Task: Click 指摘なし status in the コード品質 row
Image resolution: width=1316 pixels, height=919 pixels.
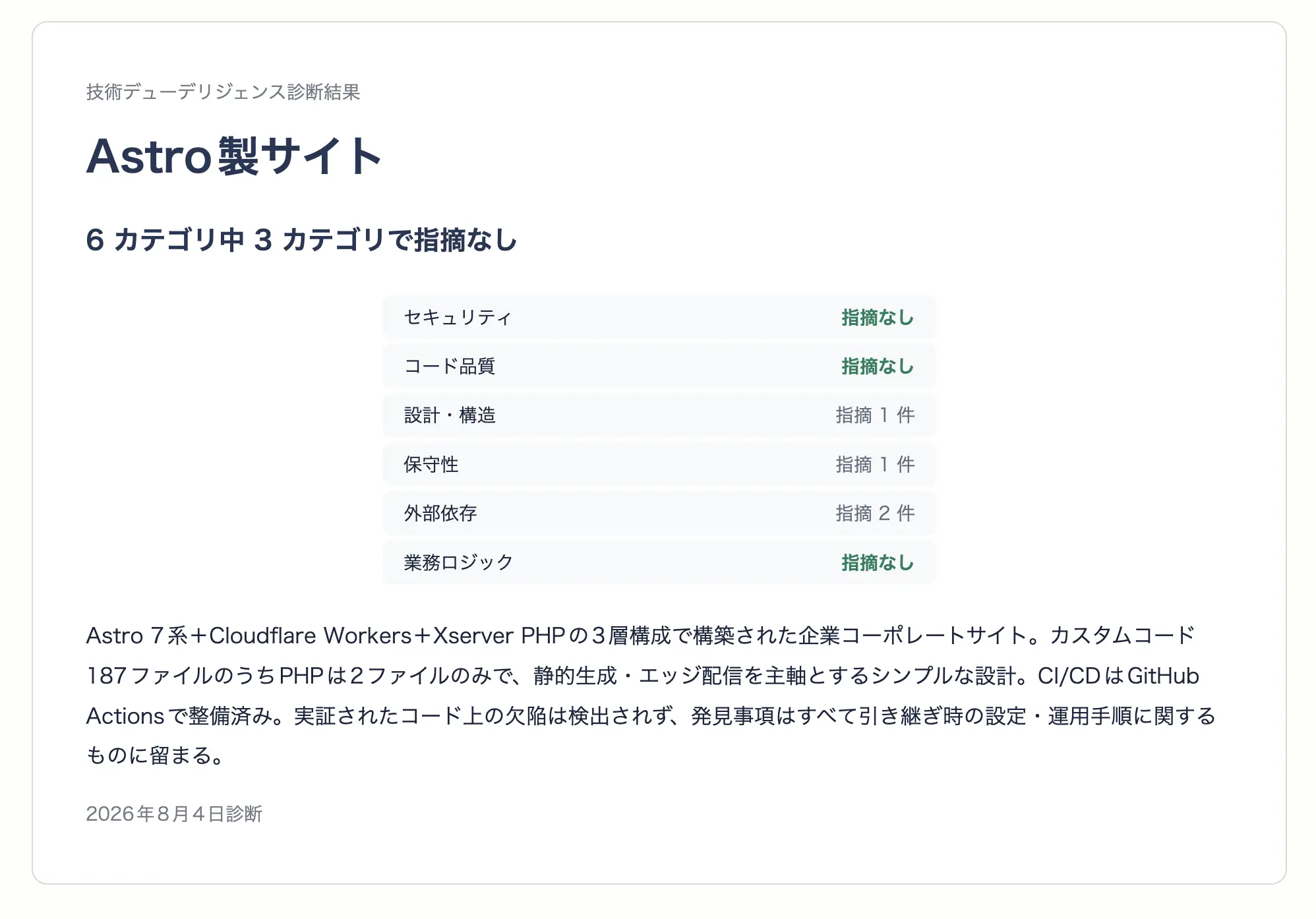Action: point(878,367)
